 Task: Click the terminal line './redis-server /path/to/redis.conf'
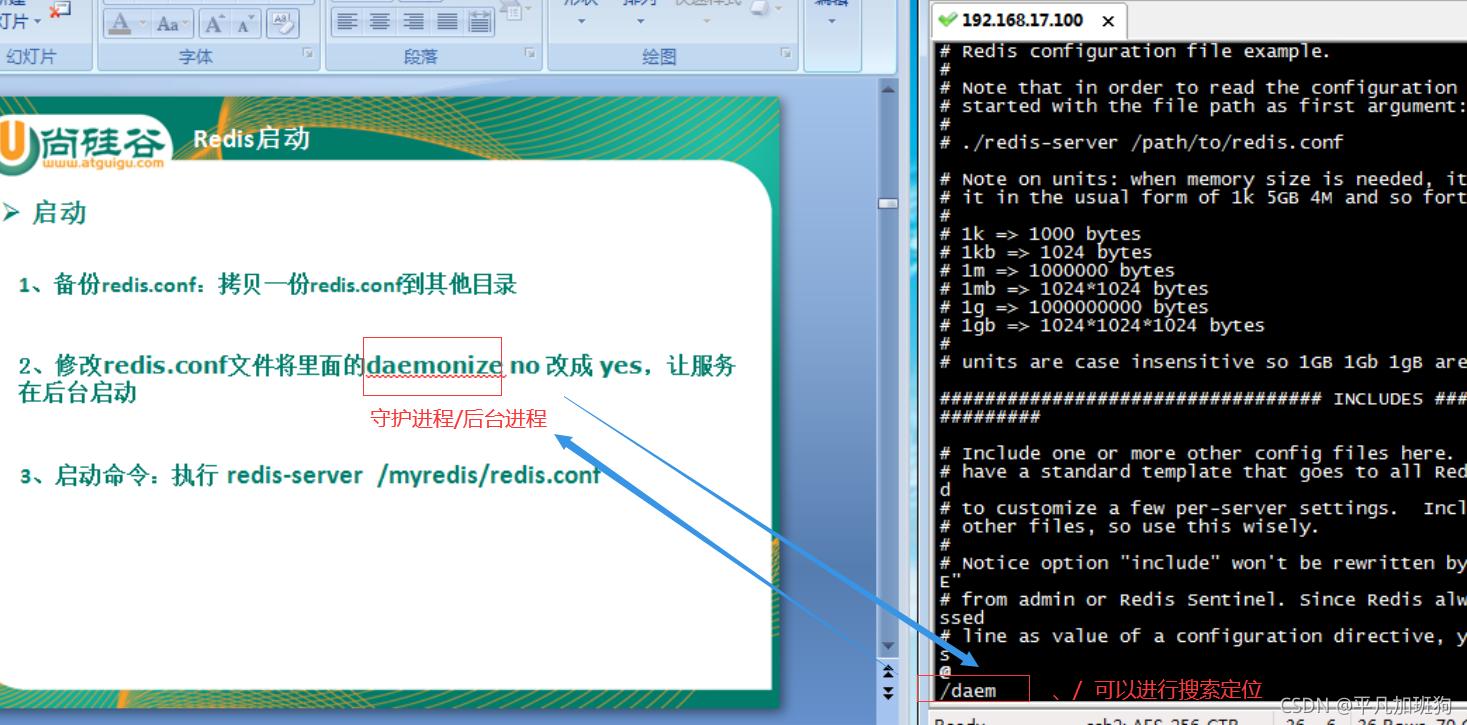pos(1142,142)
